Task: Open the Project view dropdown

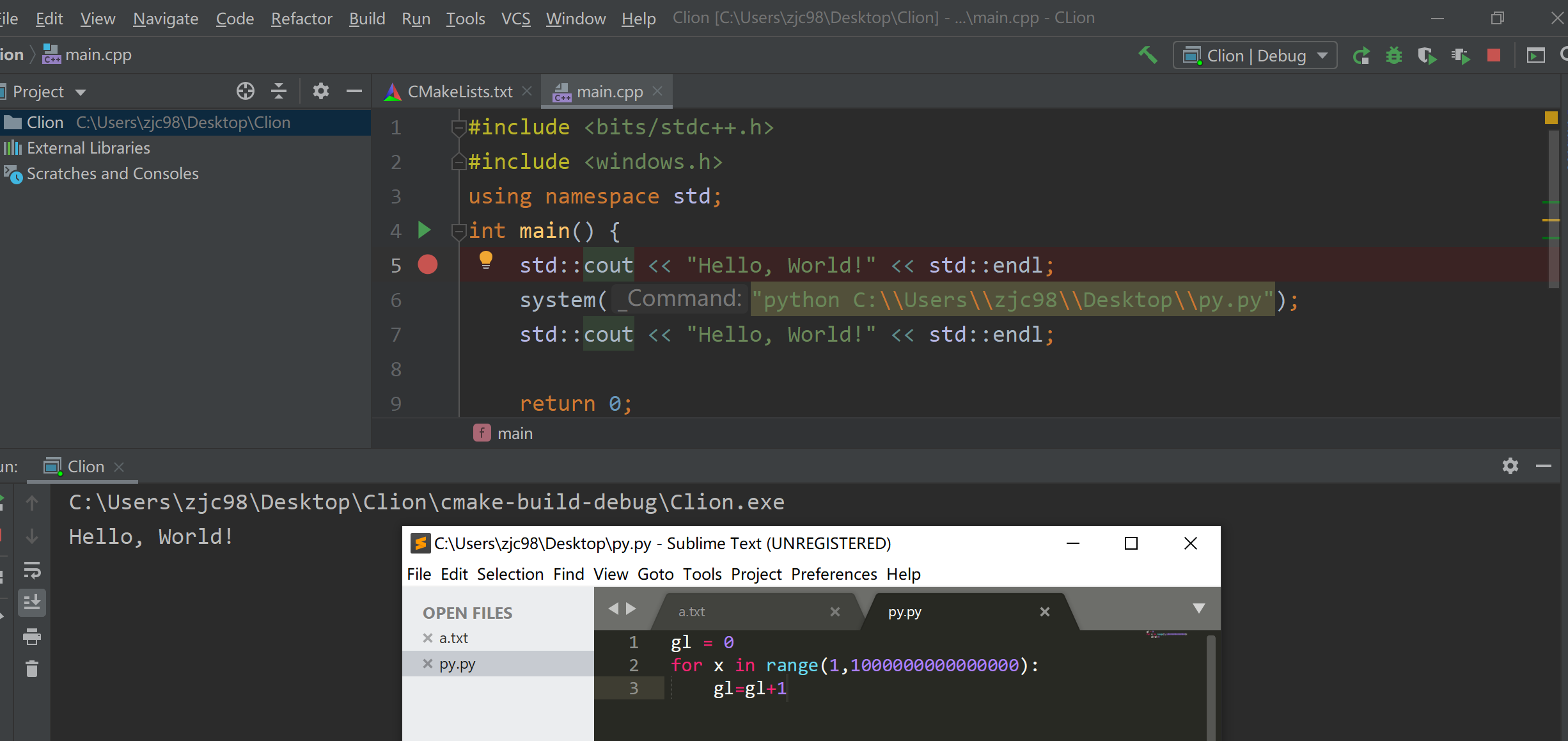Action: 81,92
